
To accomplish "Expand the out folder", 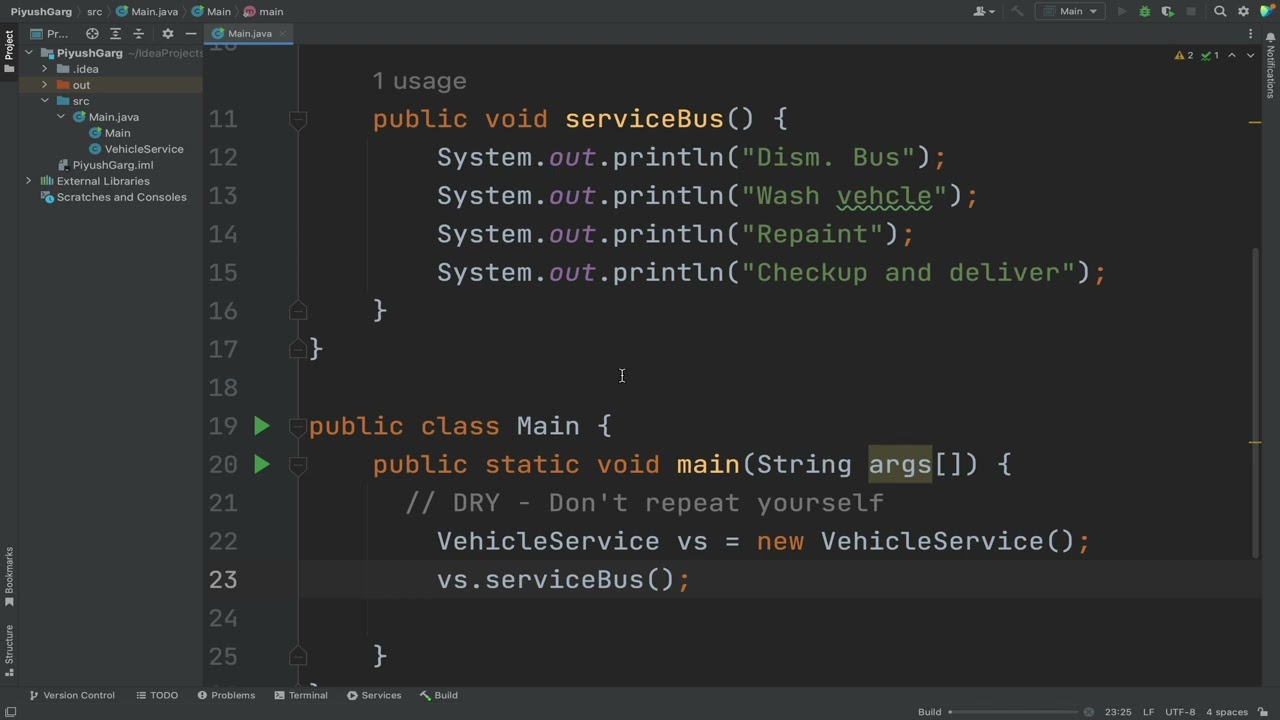I will [x=44, y=85].
